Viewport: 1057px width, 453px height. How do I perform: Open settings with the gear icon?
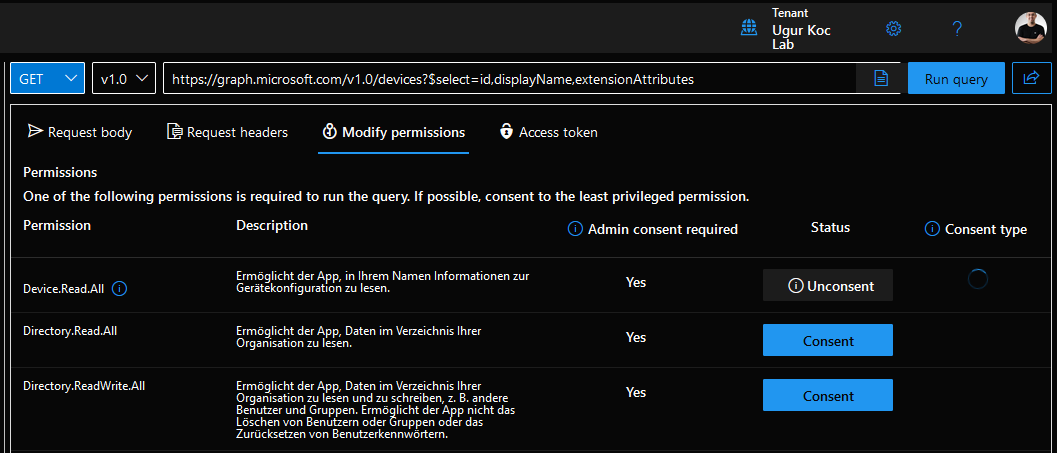[894, 29]
